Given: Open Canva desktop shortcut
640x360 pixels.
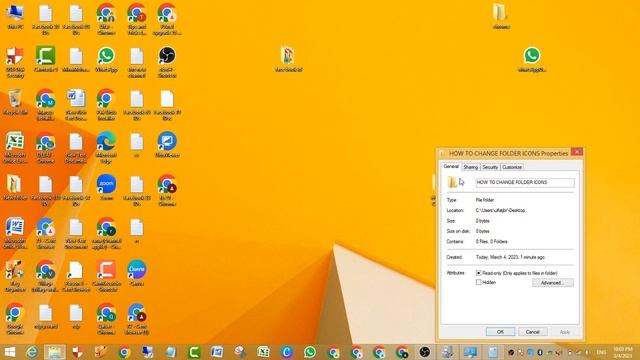Looking at the screenshot, I should (137, 273).
